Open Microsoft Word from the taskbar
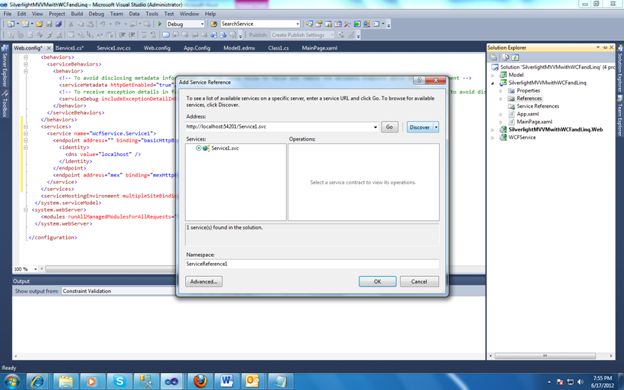 pyautogui.click(x=227, y=381)
